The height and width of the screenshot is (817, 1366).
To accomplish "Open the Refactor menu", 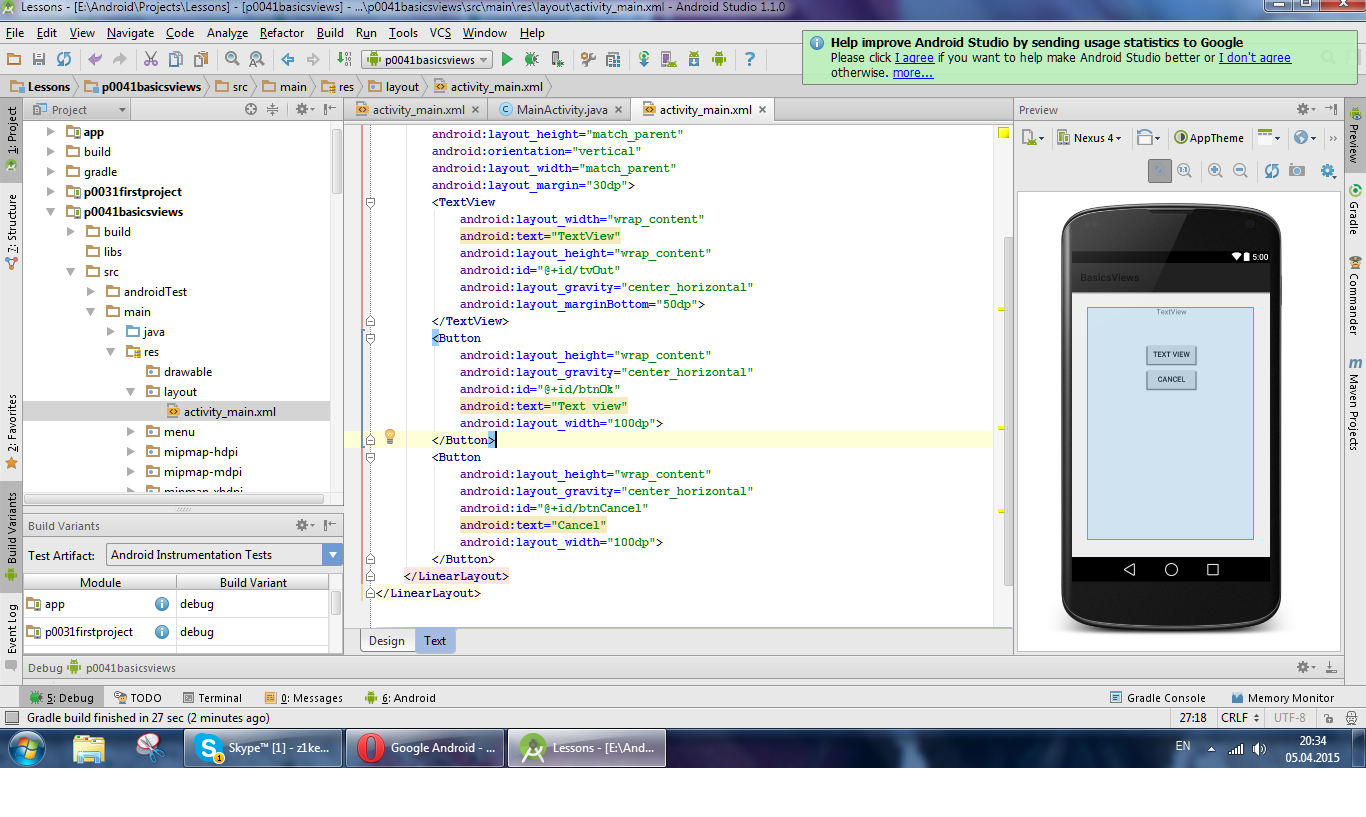I will [x=282, y=33].
